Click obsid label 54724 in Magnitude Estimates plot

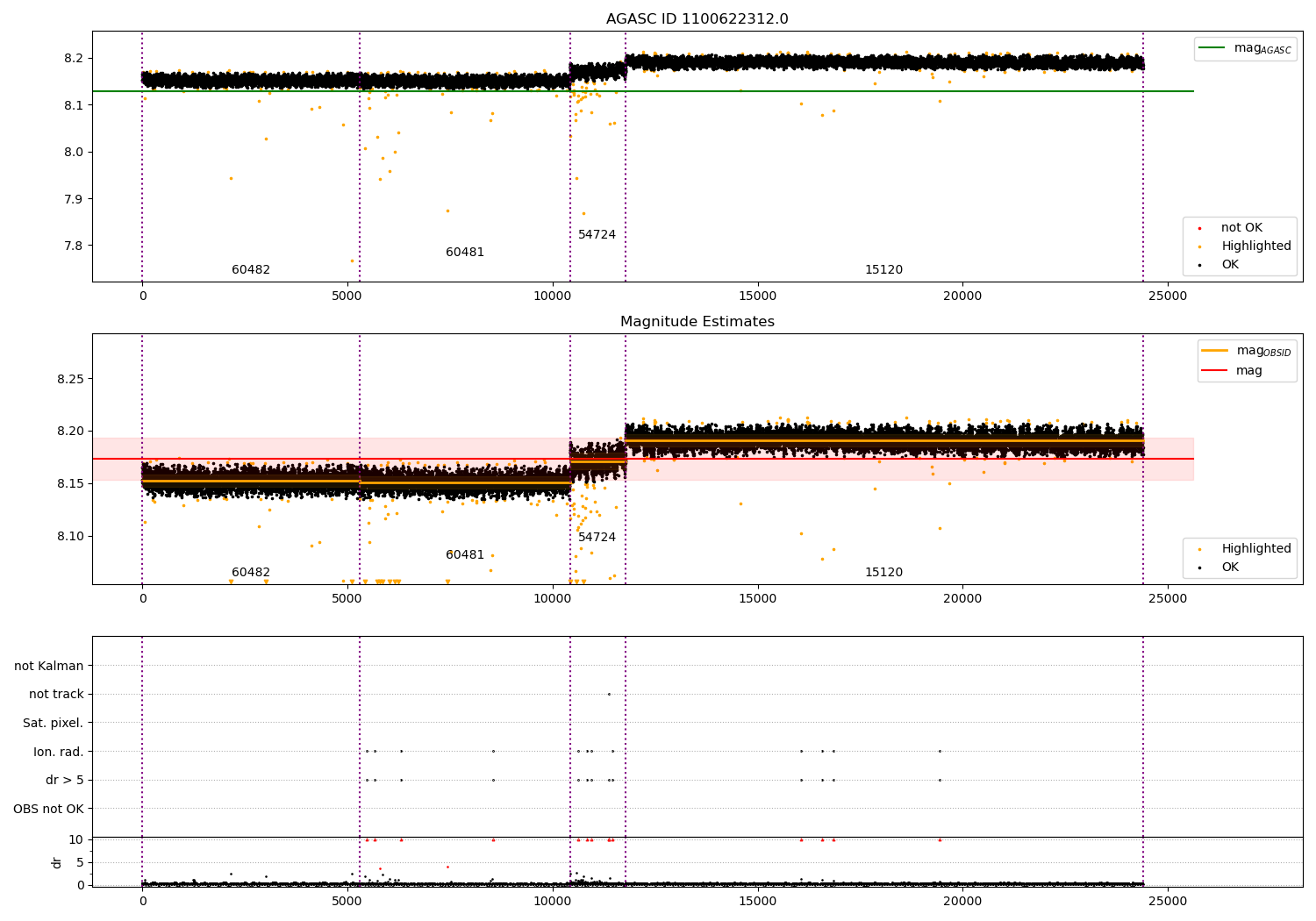(597, 538)
